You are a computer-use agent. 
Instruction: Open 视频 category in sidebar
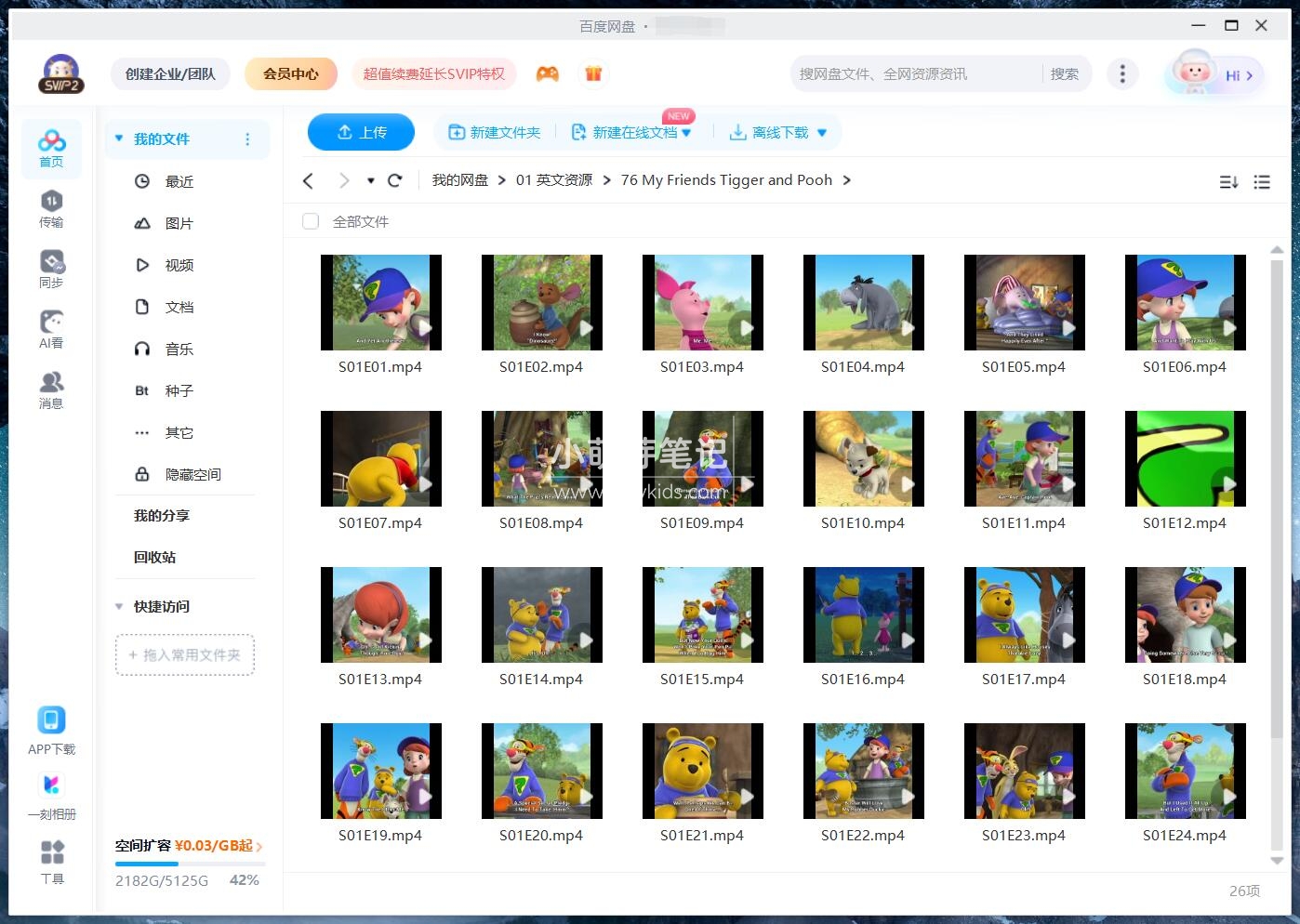(179, 265)
